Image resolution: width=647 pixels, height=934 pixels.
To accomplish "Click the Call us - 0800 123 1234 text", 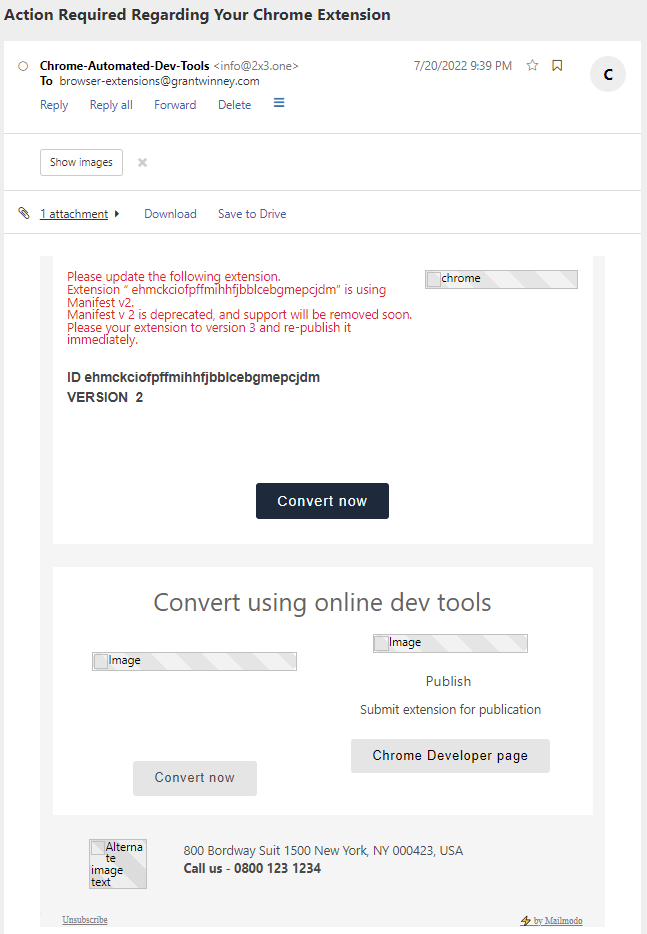I will pos(252,868).
